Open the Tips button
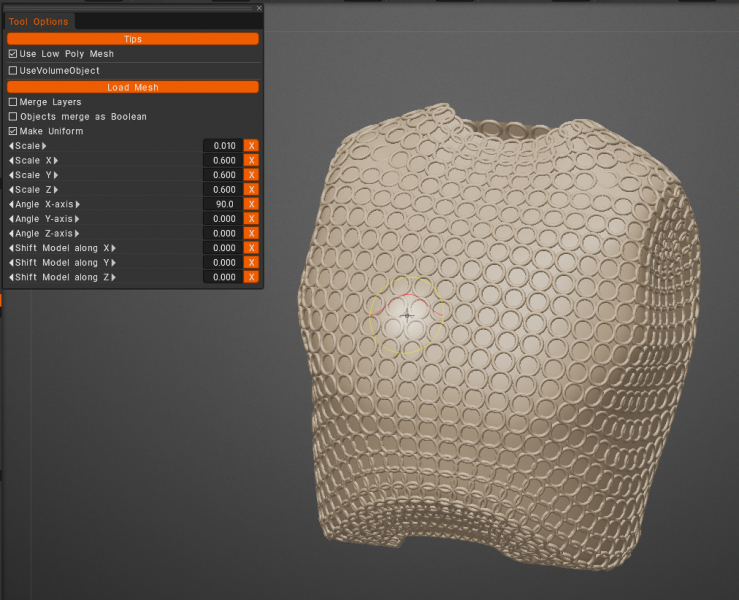Viewport: 739px width, 600px height. coord(132,39)
